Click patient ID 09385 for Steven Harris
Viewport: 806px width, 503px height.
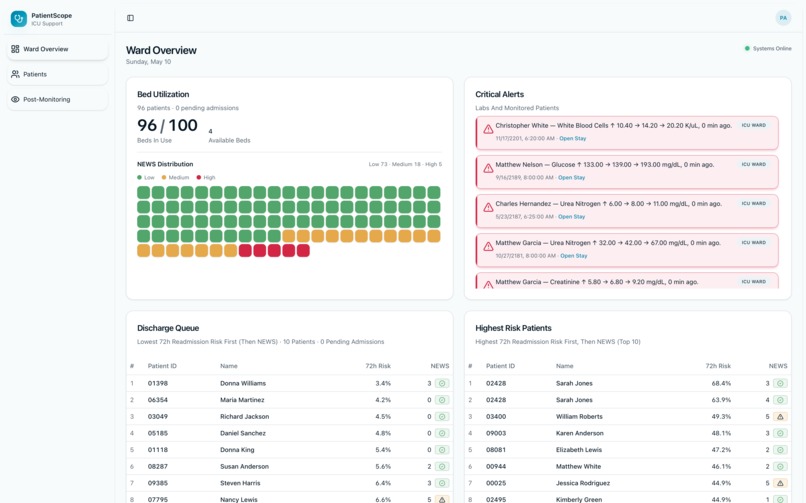158,483
